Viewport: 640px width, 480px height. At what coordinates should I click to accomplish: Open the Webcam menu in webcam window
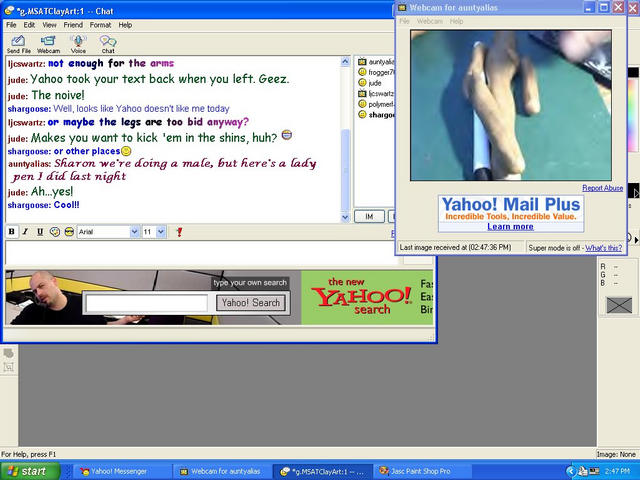429,21
